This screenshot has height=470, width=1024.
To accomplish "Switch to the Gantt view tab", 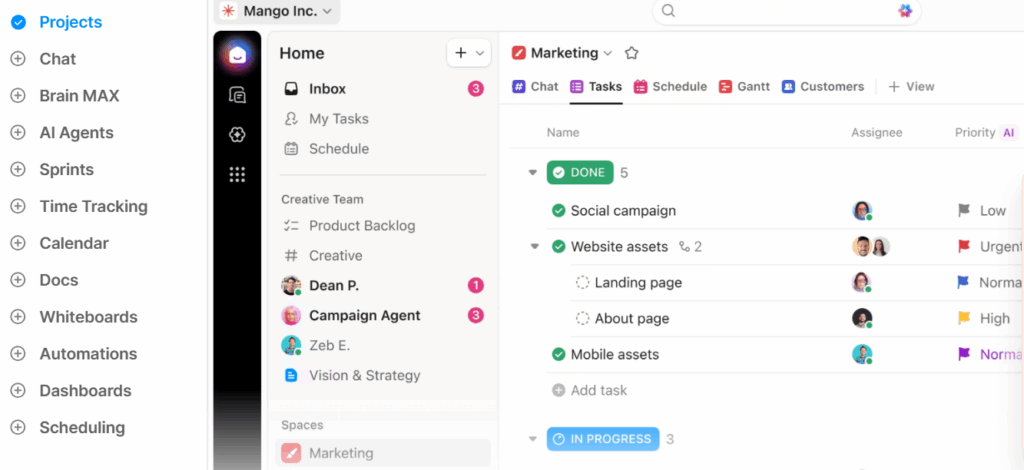I will pos(744,86).
